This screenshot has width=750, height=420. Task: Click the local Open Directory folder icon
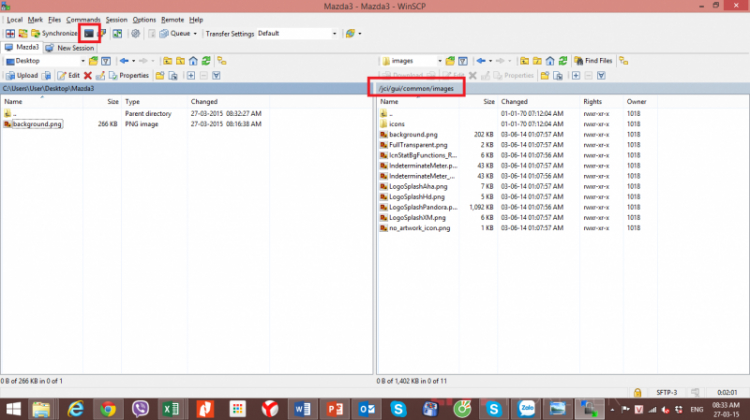pyautogui.click(x=93, y=61)
